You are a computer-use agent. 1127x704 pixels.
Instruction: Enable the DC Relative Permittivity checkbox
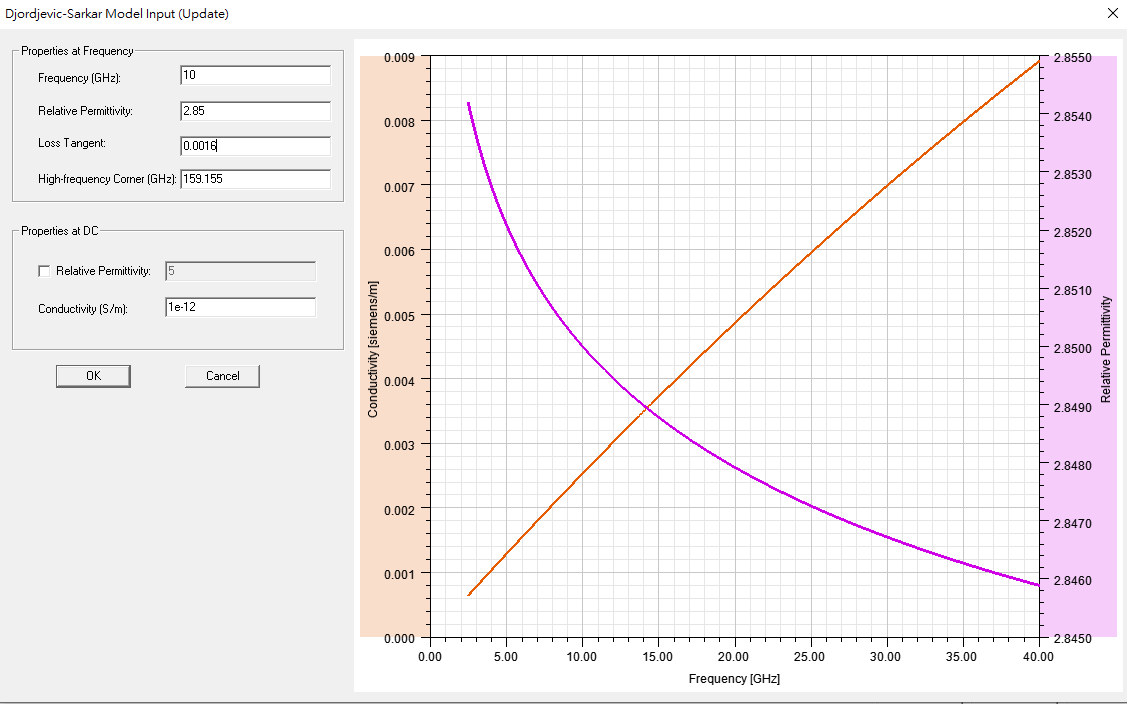click(x=44, y=271)
